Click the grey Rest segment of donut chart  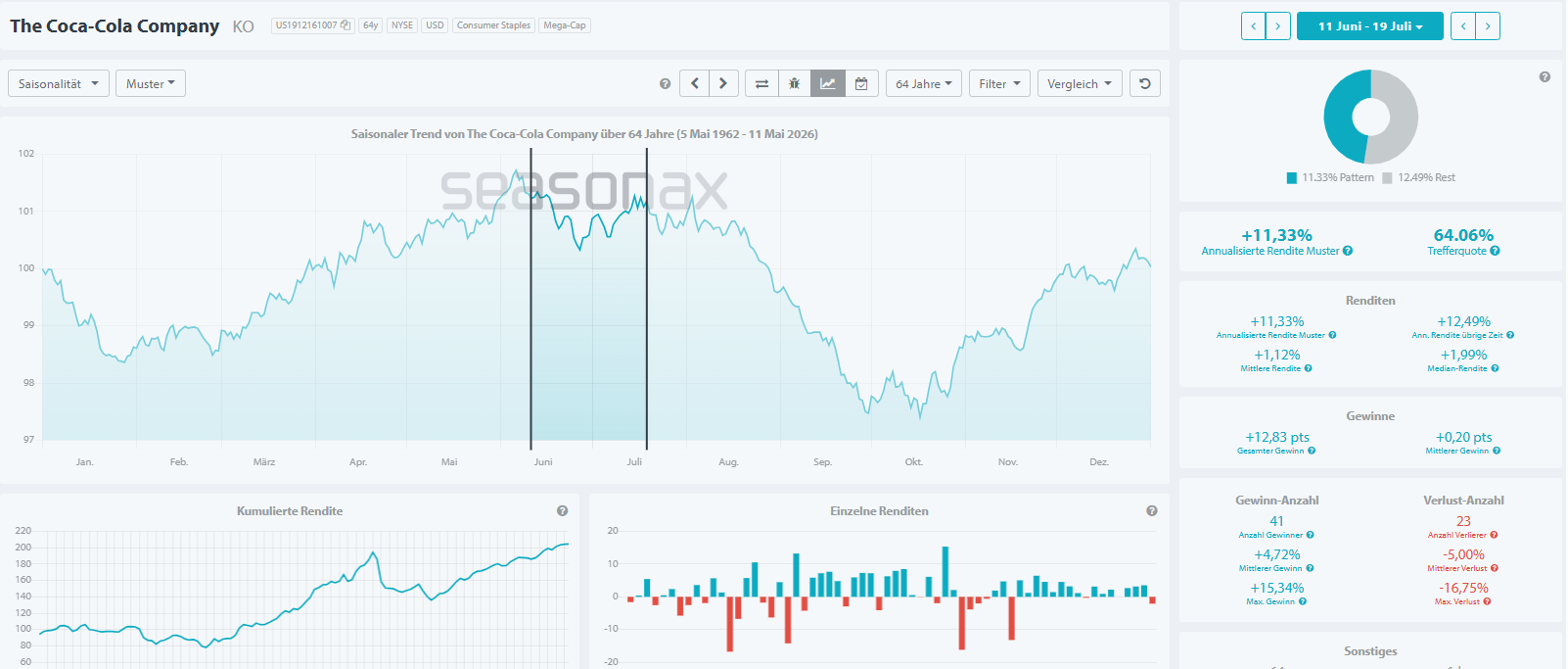coord(1402,117)
